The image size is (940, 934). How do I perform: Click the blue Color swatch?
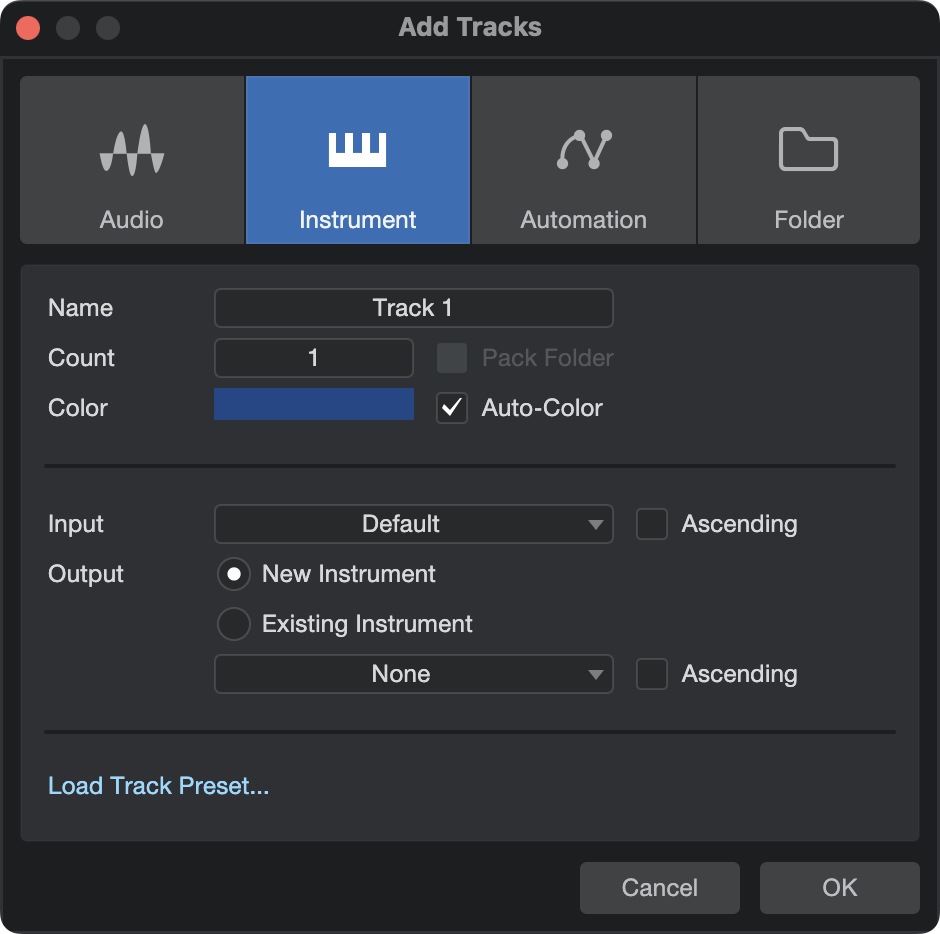314,404
